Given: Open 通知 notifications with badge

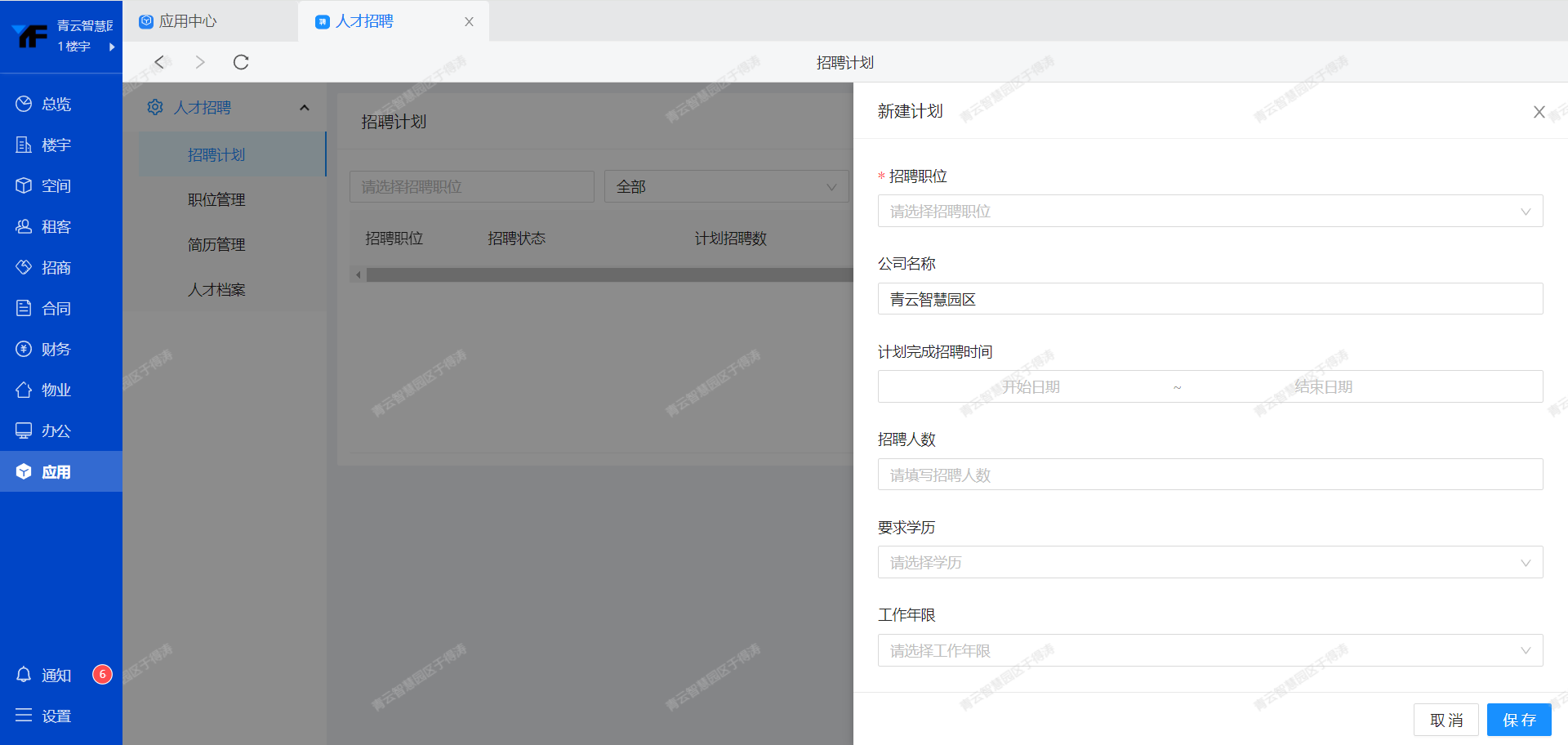Looking at the screenshot, I should point(56,675).
